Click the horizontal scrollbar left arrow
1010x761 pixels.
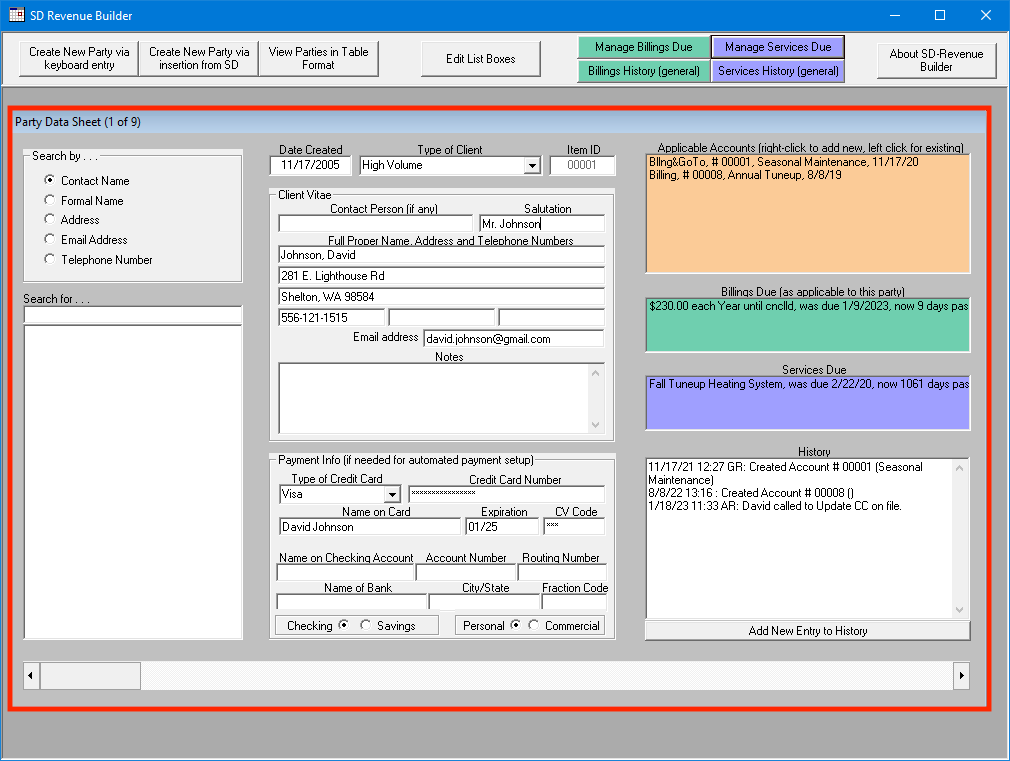pos(32,676)
